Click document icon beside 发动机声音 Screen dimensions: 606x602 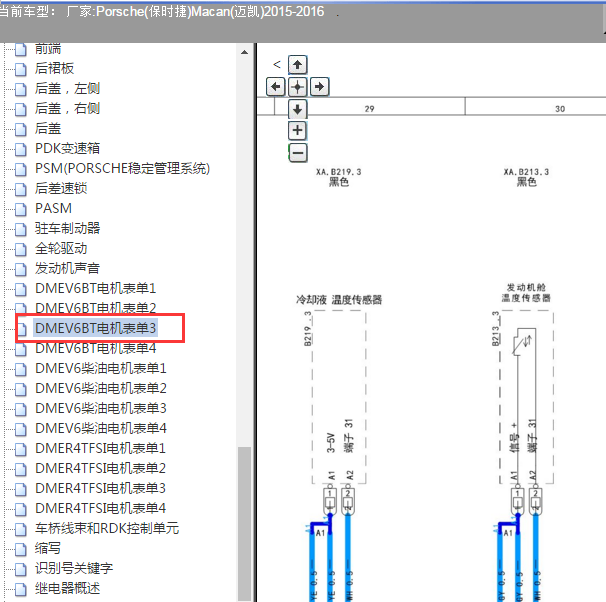(x=21, y=269)
